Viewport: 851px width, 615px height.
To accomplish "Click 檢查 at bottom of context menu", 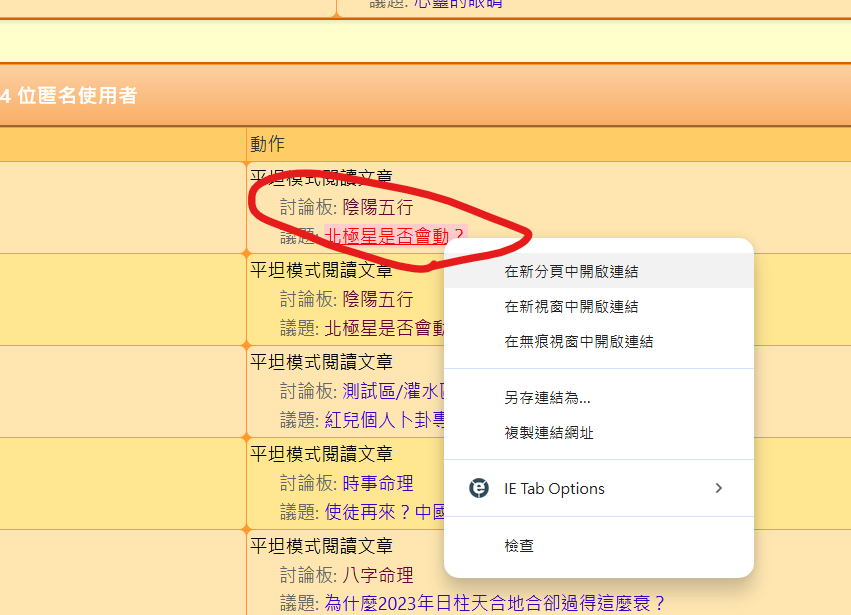I will tap(519, 546).
